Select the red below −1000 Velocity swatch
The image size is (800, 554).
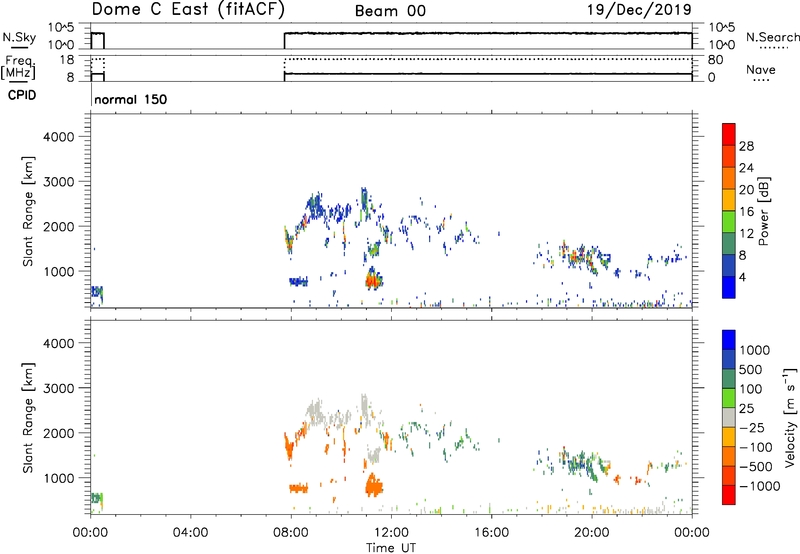[x=729, y=495]
